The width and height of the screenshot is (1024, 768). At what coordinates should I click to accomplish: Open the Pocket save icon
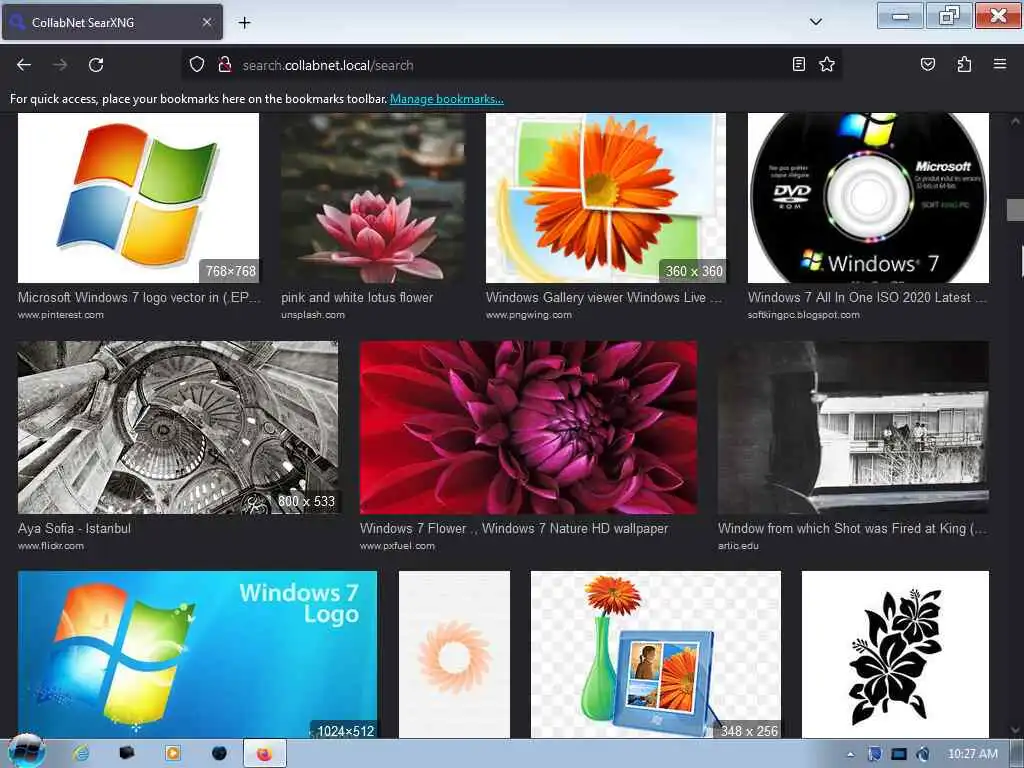point(927,64)
